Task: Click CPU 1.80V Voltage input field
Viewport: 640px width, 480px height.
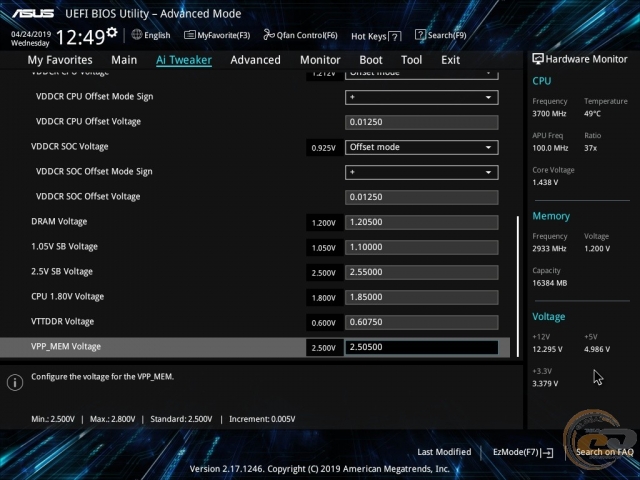Action: (422, 297)
